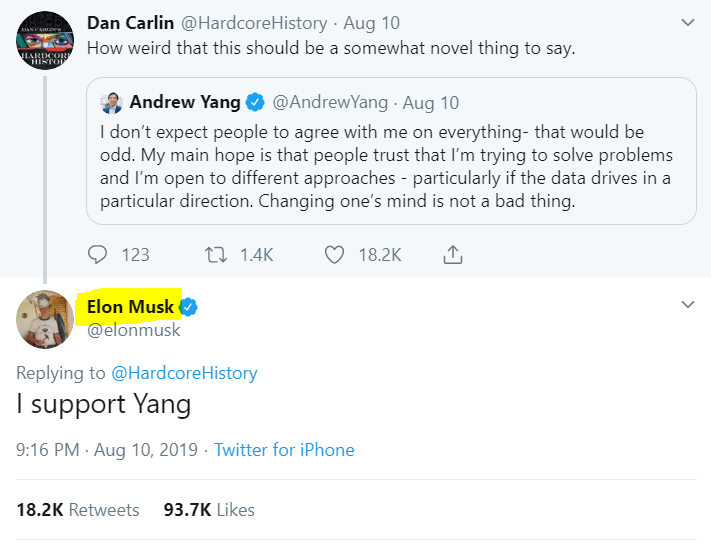Click the @AndrewYang handle in quote

(330, 102)
